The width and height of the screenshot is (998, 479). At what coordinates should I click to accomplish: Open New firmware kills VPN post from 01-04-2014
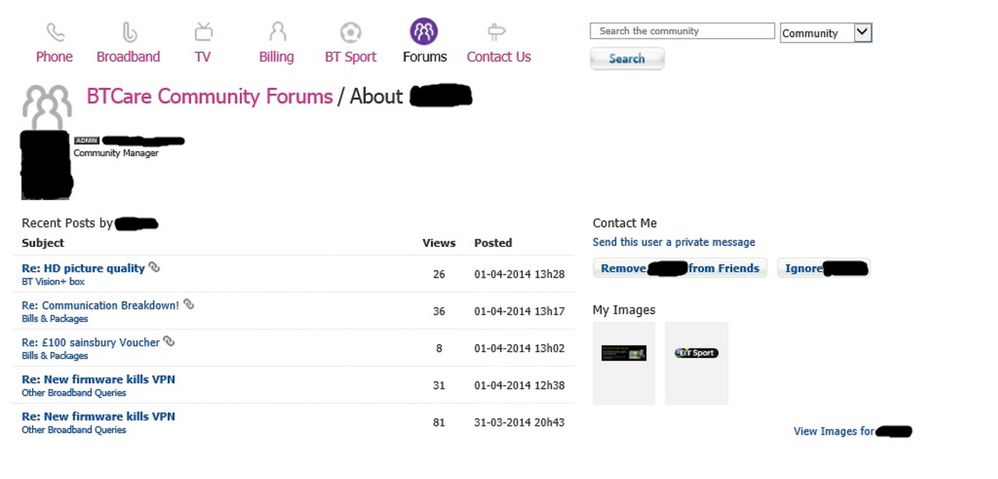coord(98,379)
